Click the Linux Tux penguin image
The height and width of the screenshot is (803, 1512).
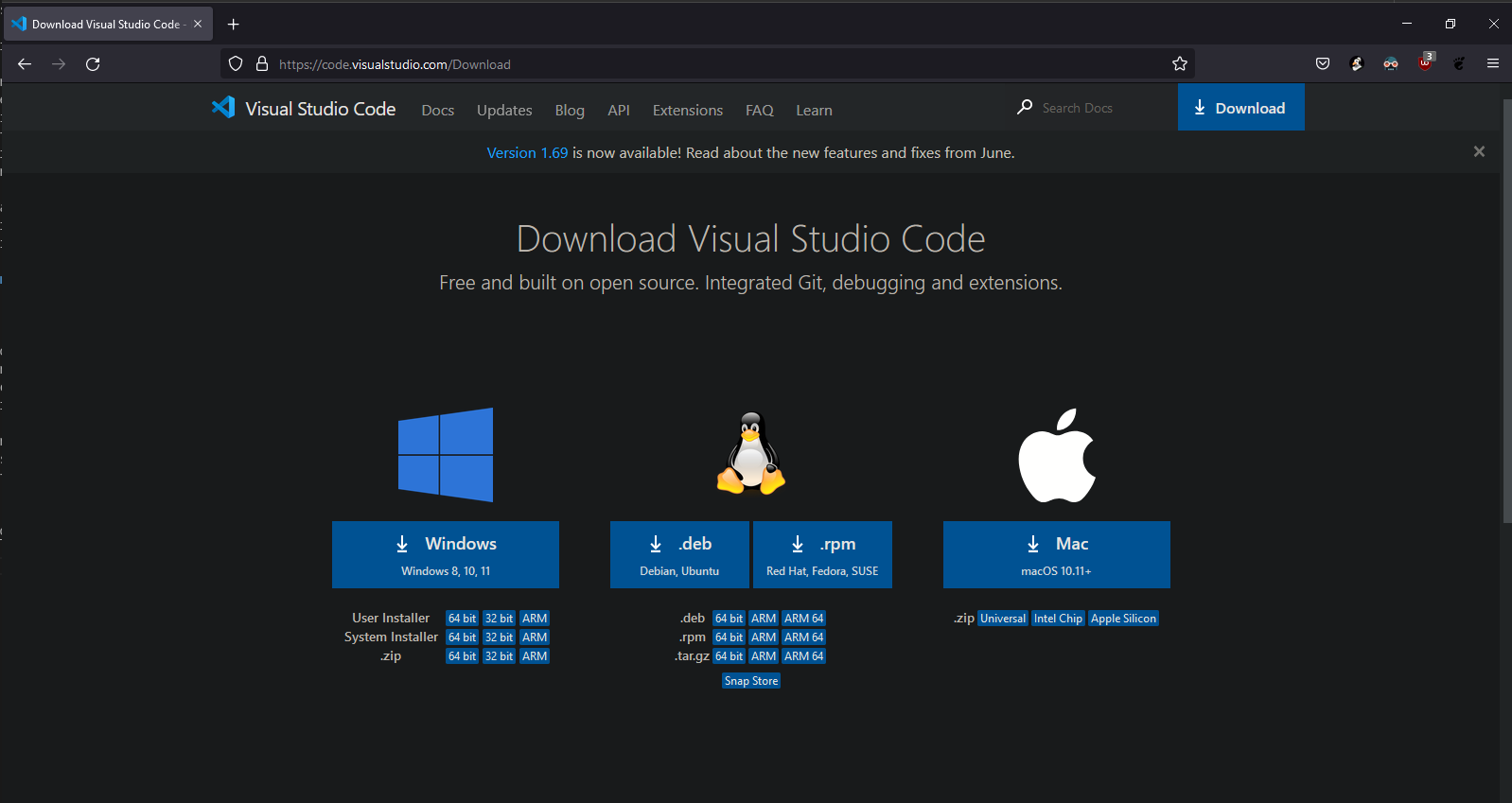[751, 453]
